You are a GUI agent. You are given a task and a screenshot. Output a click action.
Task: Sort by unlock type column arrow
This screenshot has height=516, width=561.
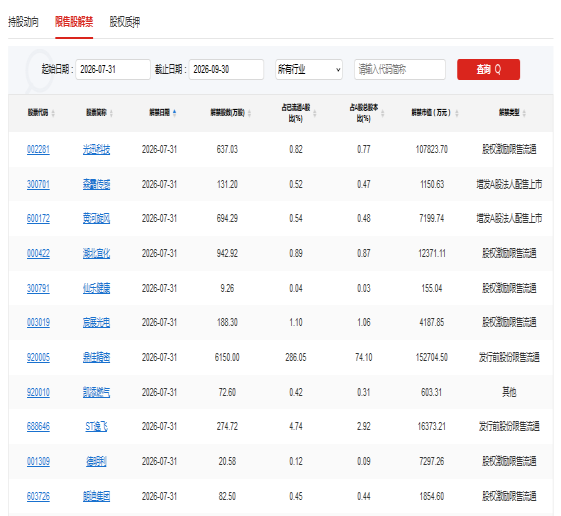point(524,113)
